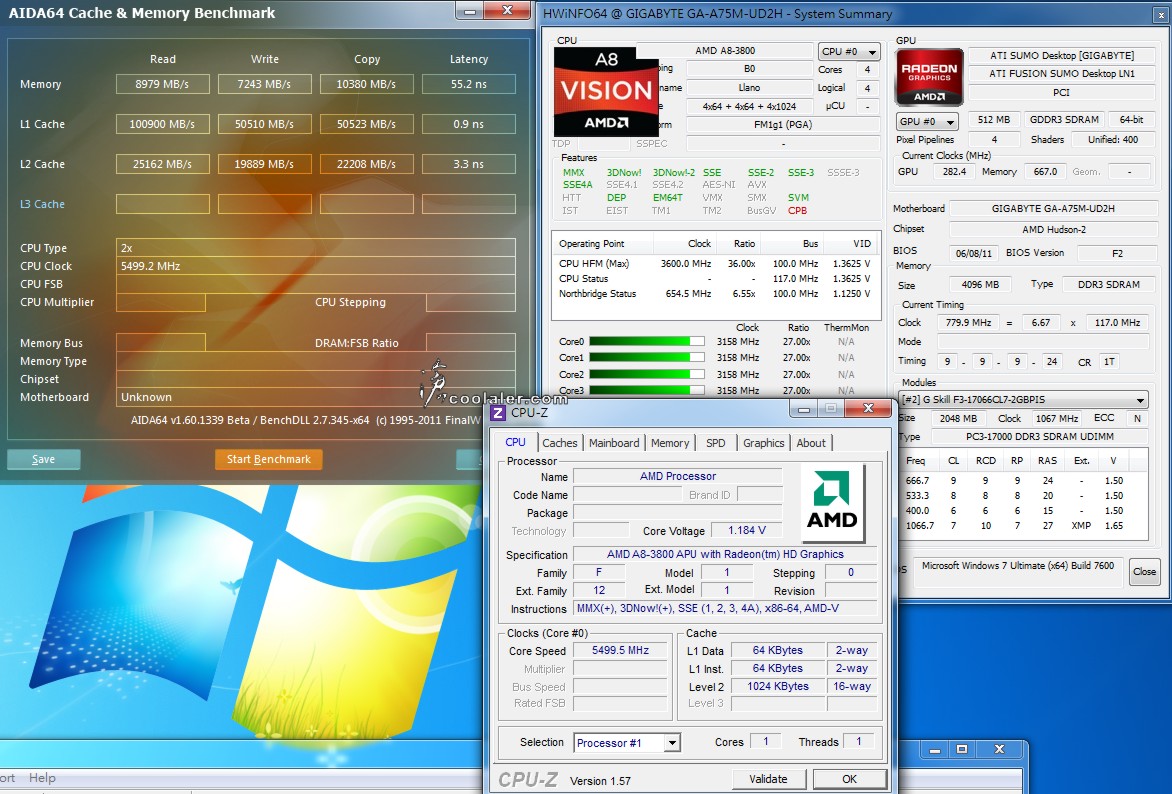The width and height of the screenshot is (1172, 794).
Task: Switch to the CPU tab in CPU-Z
Action: (x=516, y=443)
